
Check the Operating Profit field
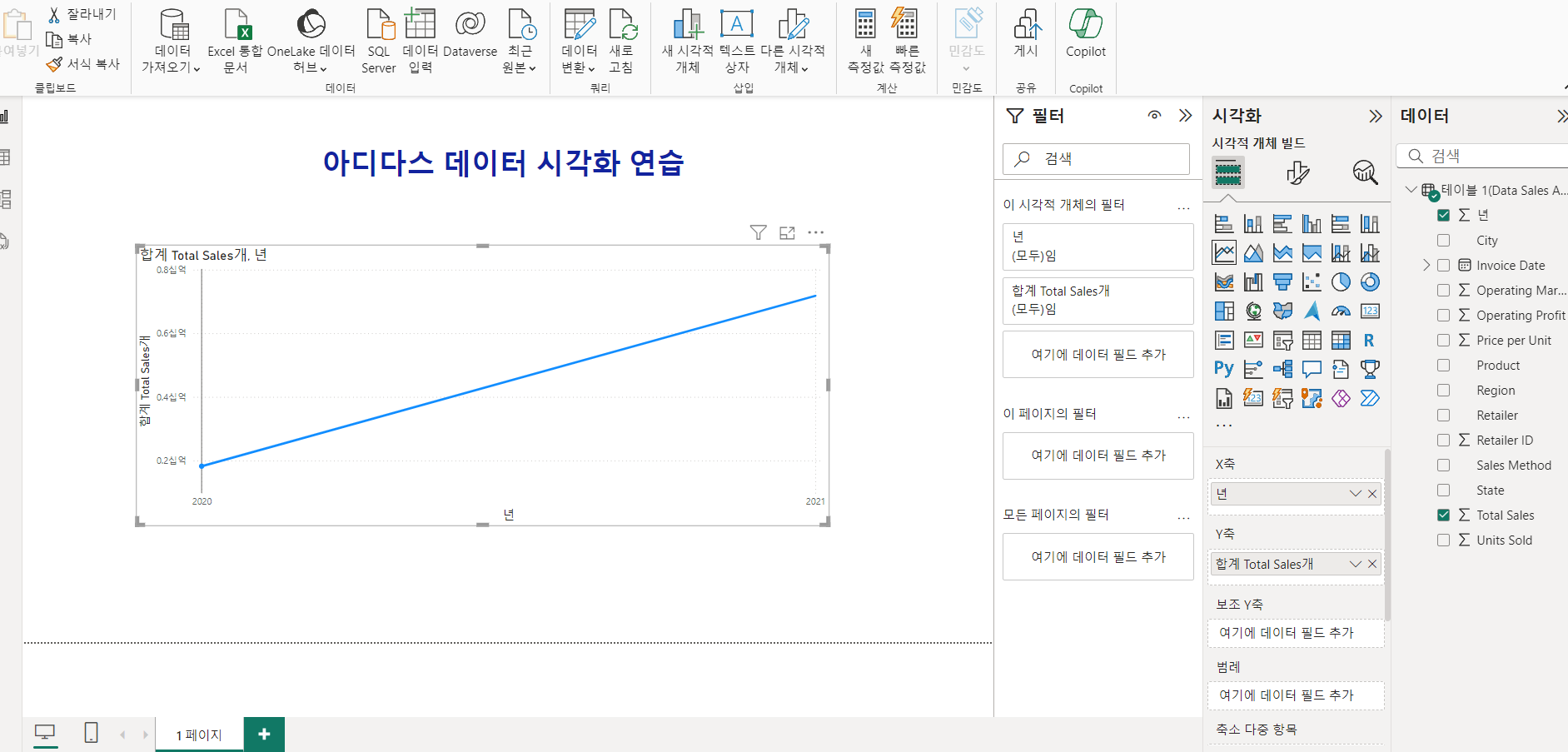pyautogui.click(x=1444, y=315)
